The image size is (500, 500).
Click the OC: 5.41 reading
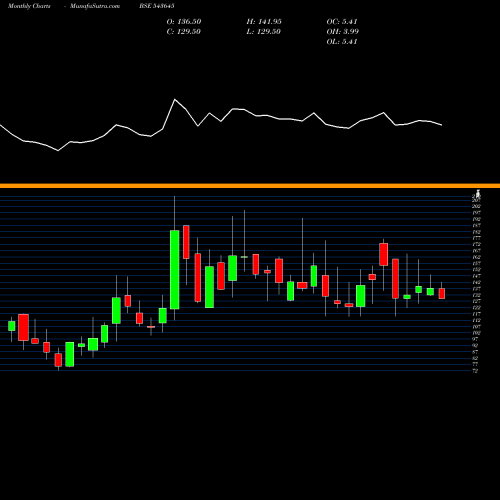point(342,21)
